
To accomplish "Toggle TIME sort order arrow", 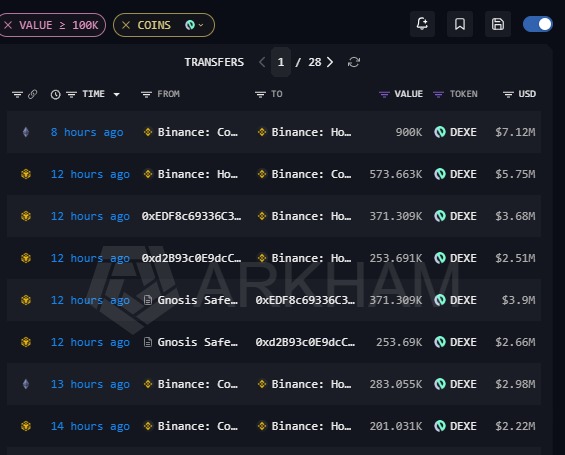I will coord(116,94).
